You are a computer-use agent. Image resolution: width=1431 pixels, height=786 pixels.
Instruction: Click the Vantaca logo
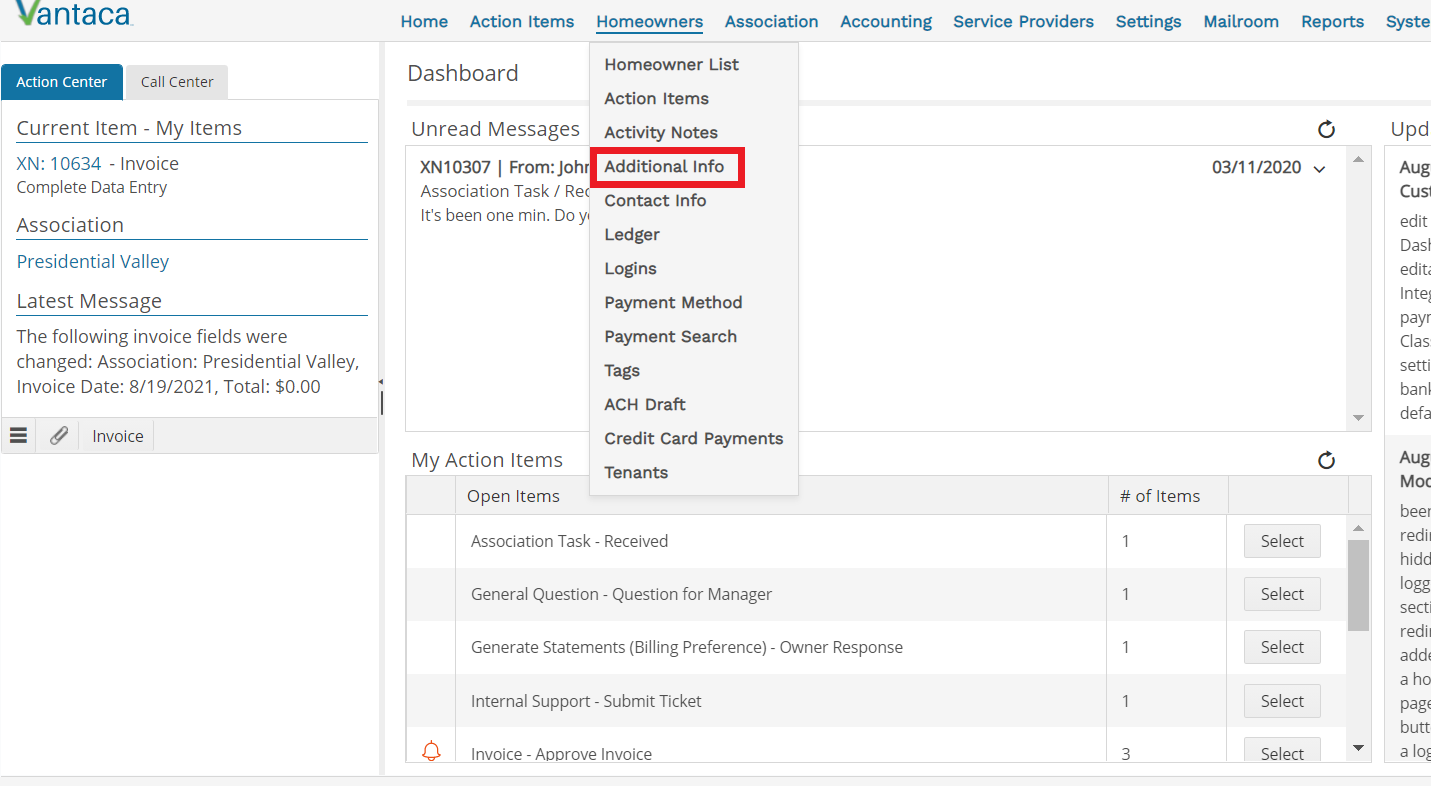70,14
